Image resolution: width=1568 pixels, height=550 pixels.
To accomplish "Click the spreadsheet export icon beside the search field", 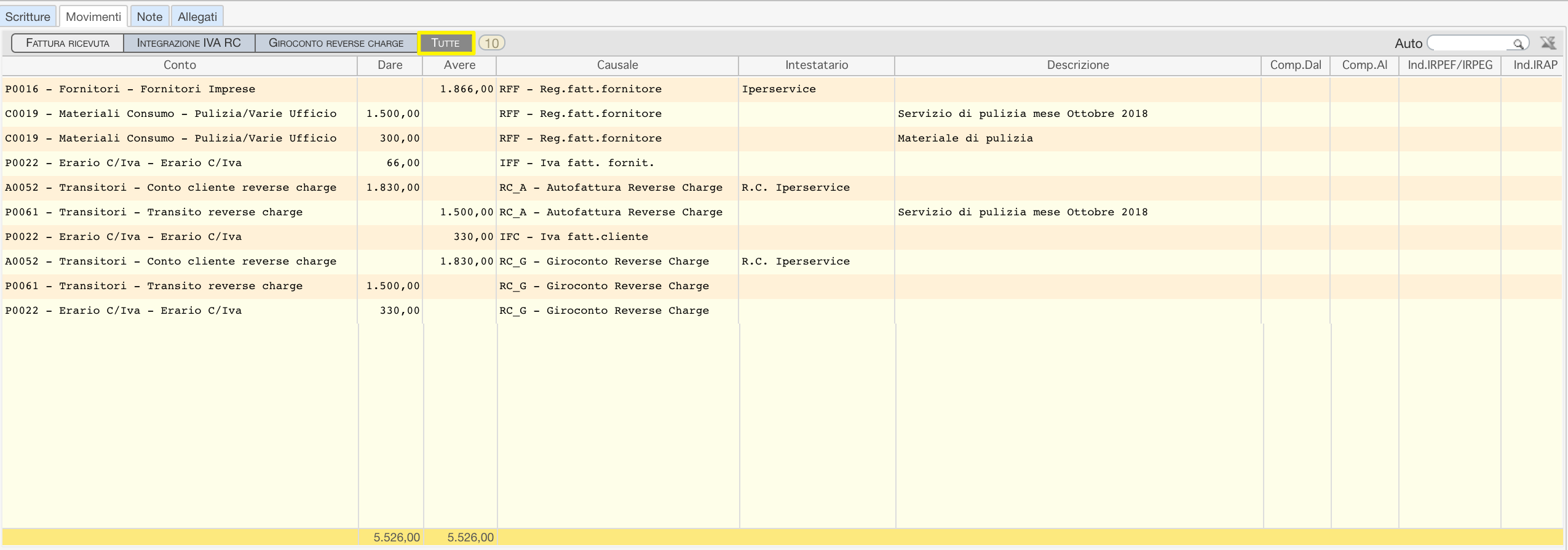I will (x=1548, y=43).
